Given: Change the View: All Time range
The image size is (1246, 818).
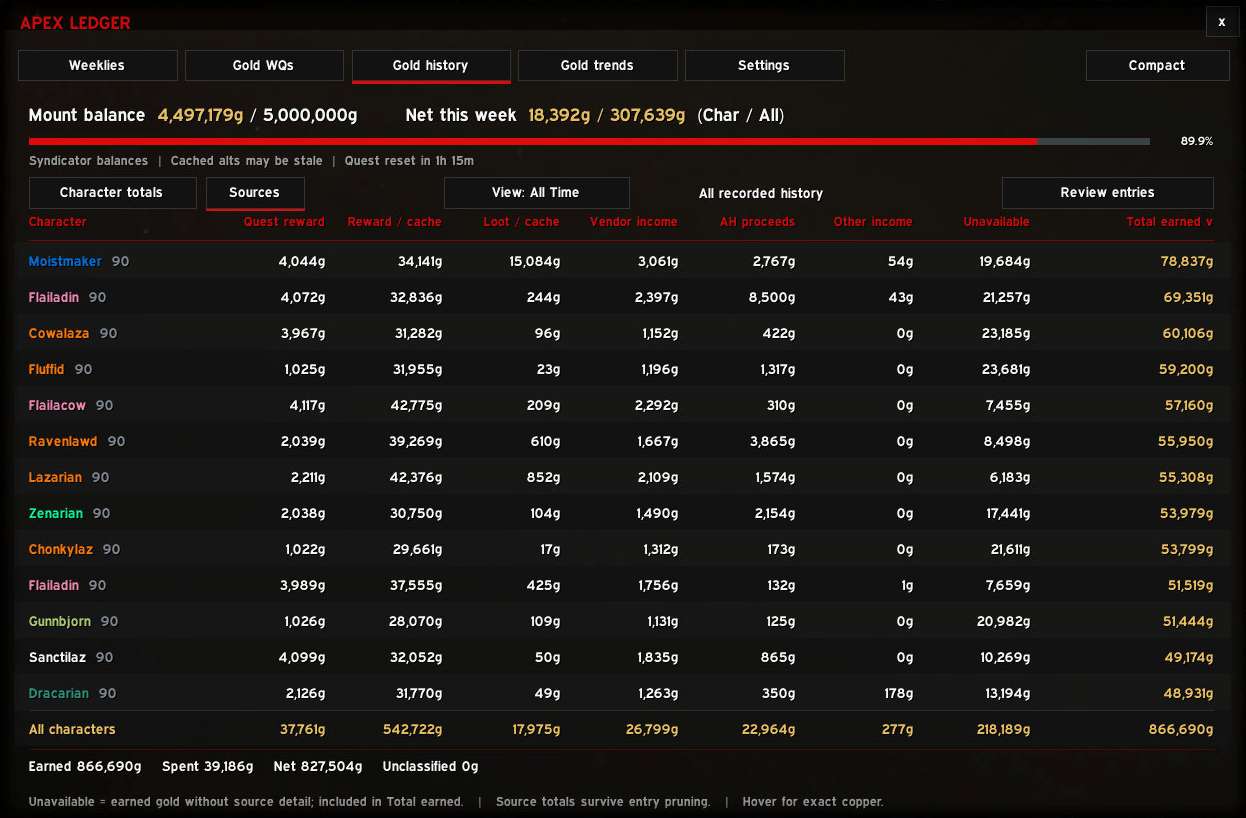Looking at the screenshot, I should click(536, 193).
